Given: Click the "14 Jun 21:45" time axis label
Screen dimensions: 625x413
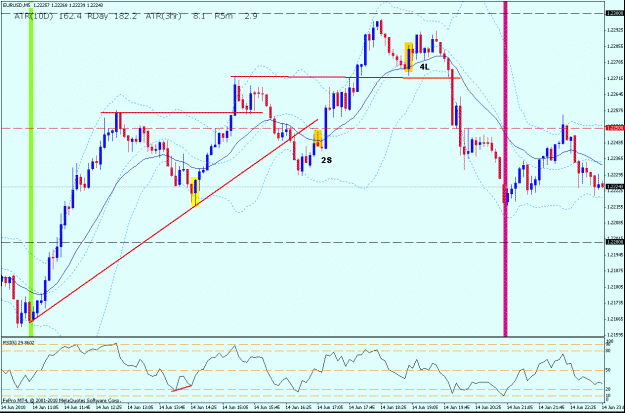Looking at the screenshot, I should point(552,409).
